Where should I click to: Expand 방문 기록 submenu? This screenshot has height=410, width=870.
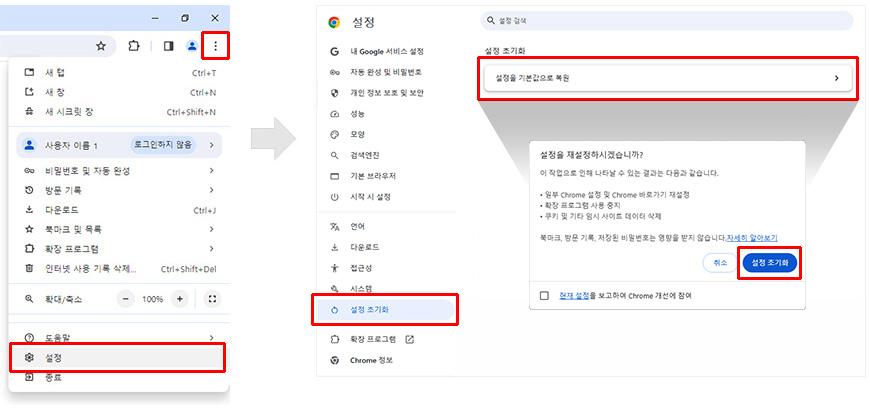(x=118, y=190)
